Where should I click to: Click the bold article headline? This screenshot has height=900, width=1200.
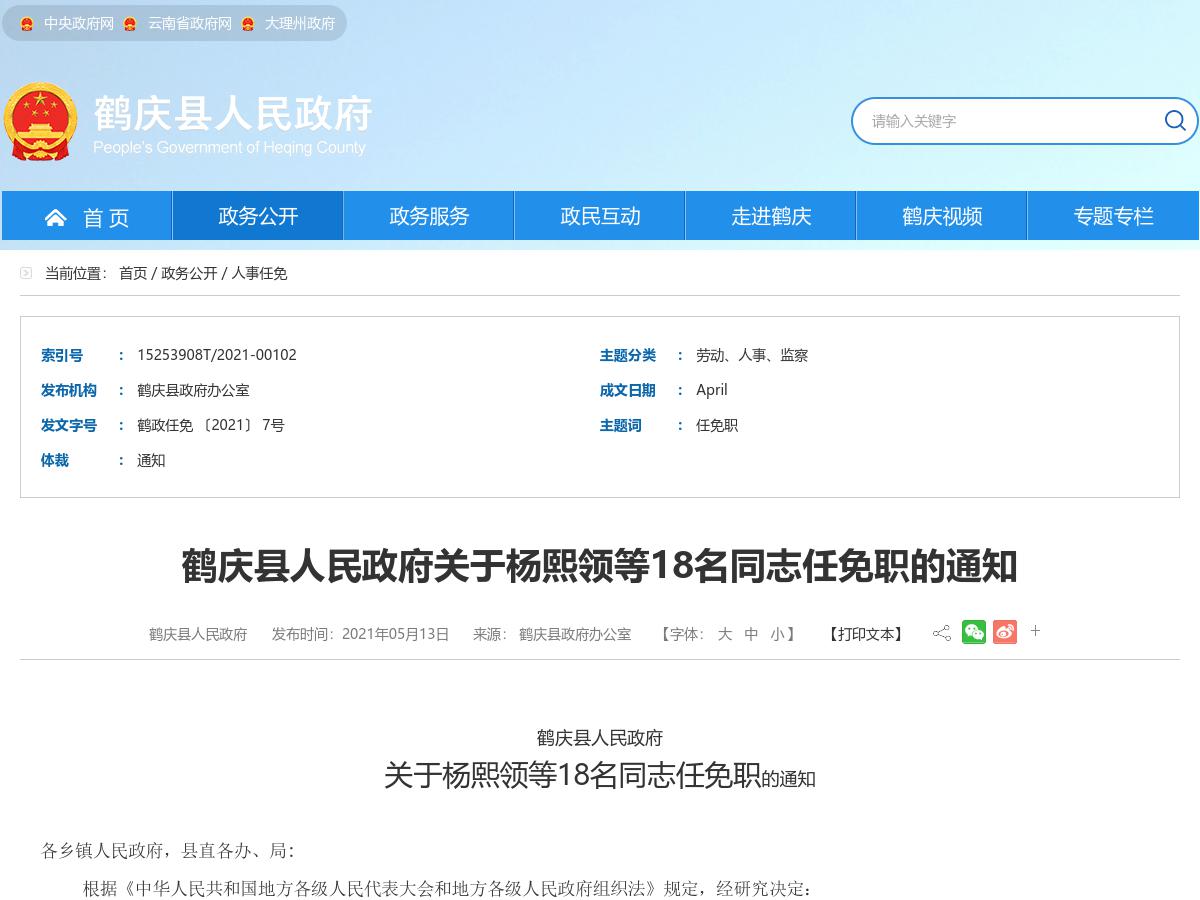(600, 566)
